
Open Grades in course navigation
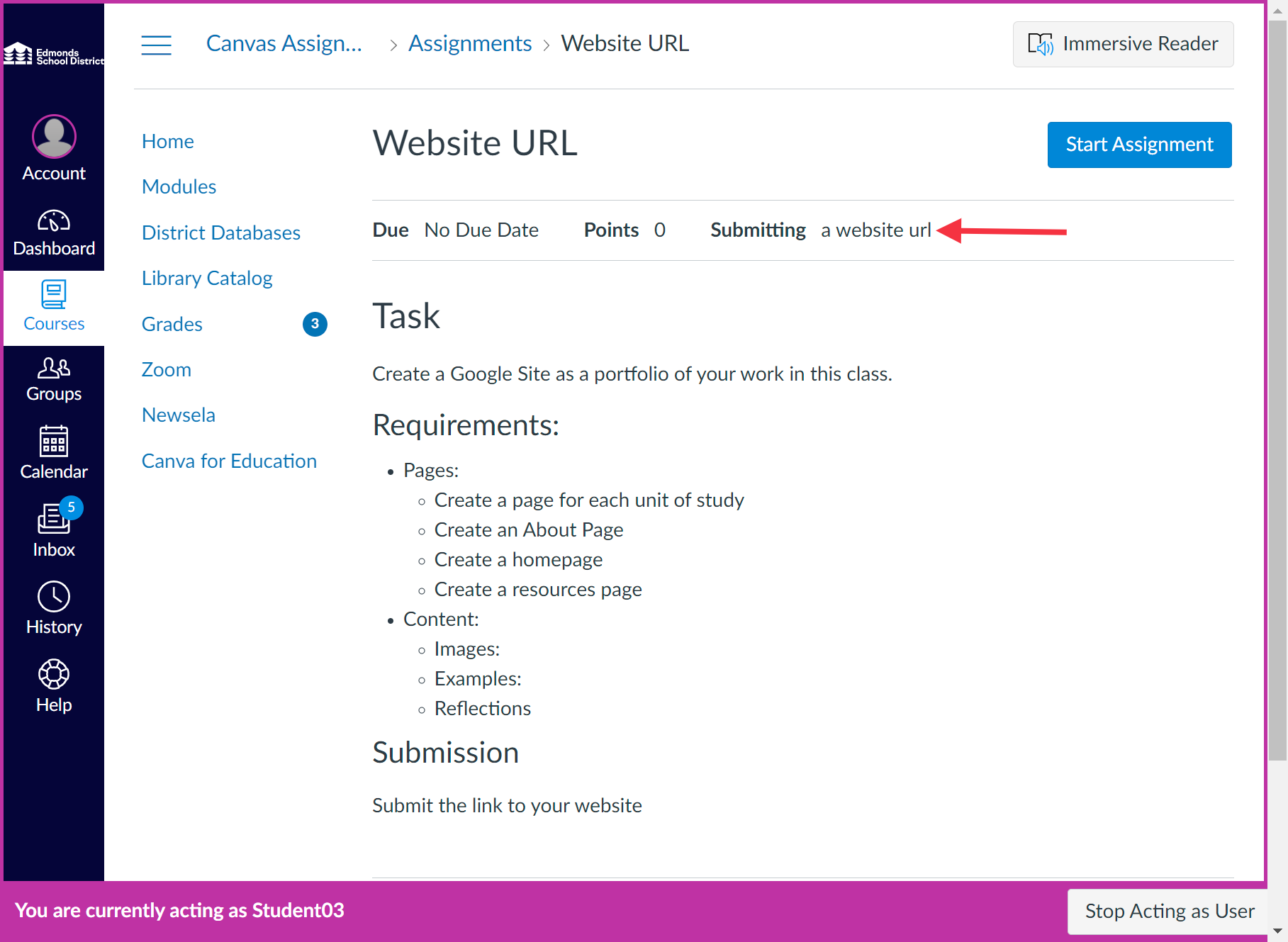[x=172, y=324]
